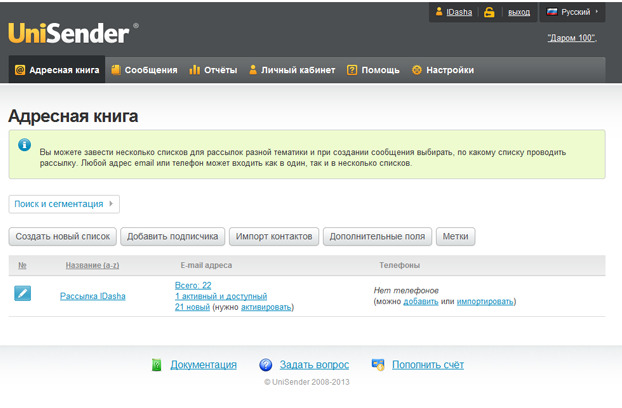Viewport: 622px width, 408px height.
Task: Click Добавить подписчика button
Action: [x=173, y=236]
